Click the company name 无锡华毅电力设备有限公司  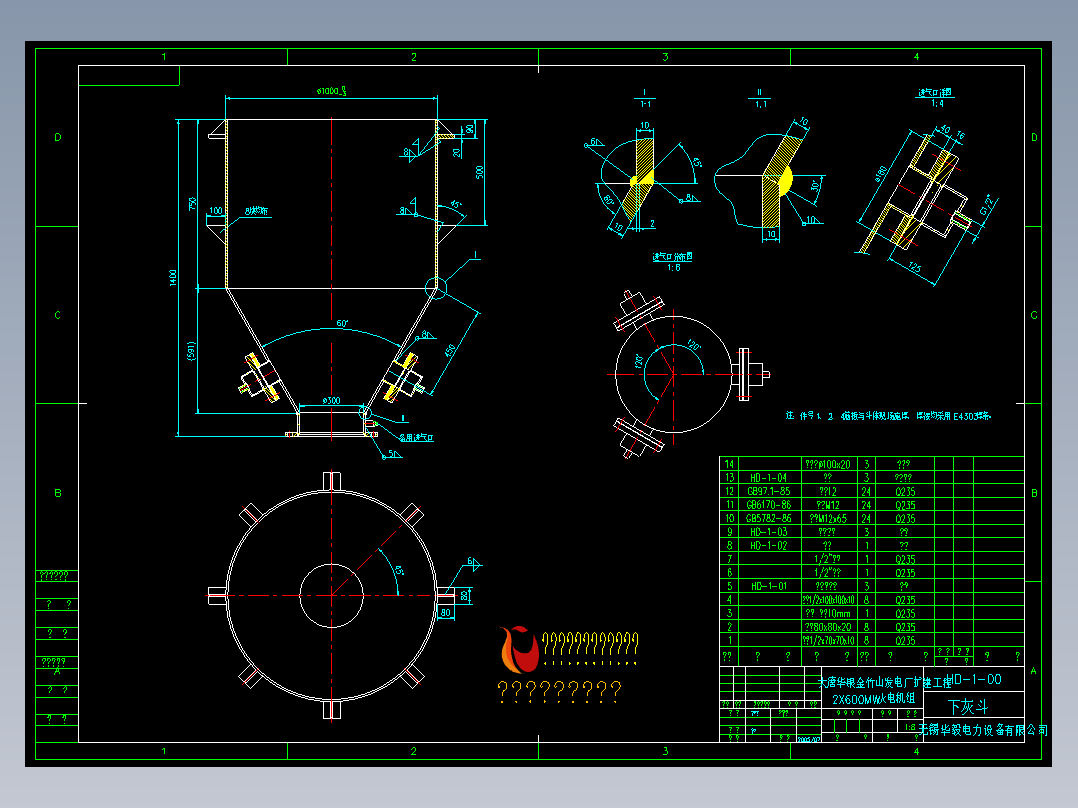[983, 730]
